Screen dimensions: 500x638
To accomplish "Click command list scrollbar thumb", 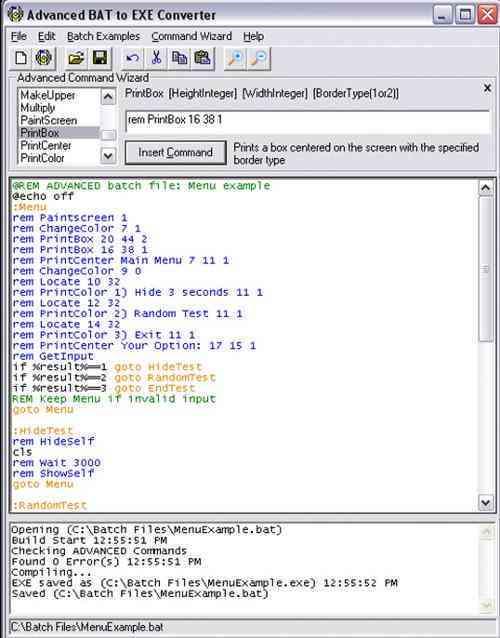I will pos(108,135).
